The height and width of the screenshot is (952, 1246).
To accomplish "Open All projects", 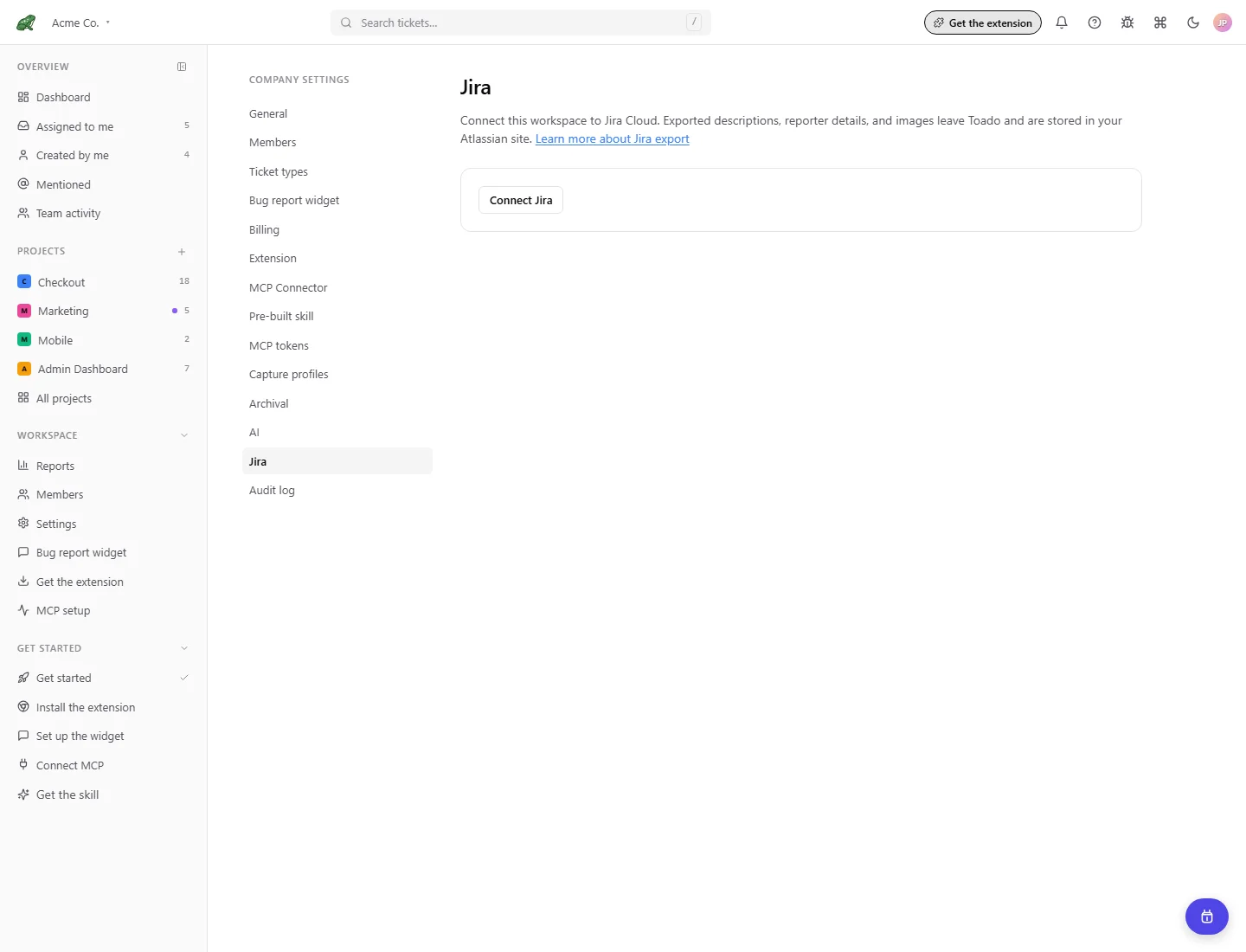I will pyautogui.click(x=104, y=398).
